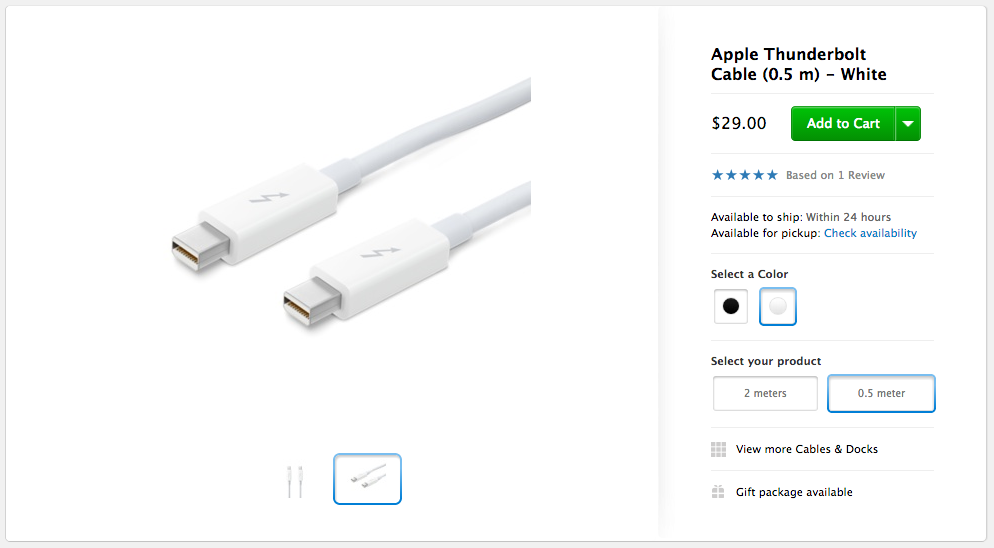Click the fifth blue rating star
Viewport: 994px width, 548px height.
click(x=771, y=175)
